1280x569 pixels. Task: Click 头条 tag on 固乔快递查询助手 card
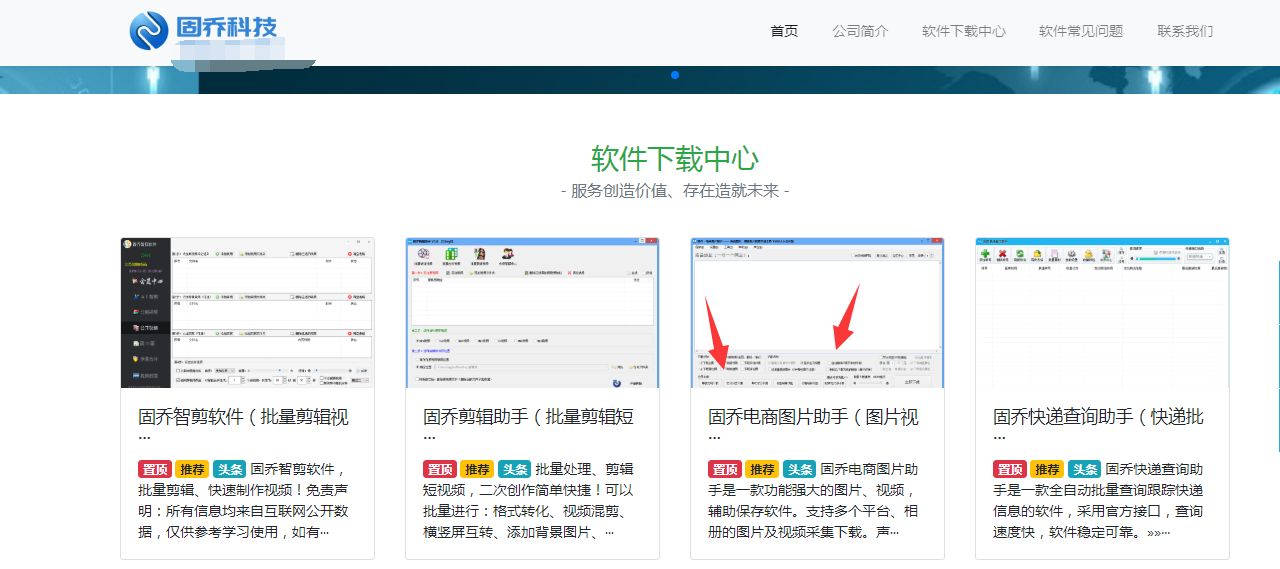(1084, 469)
